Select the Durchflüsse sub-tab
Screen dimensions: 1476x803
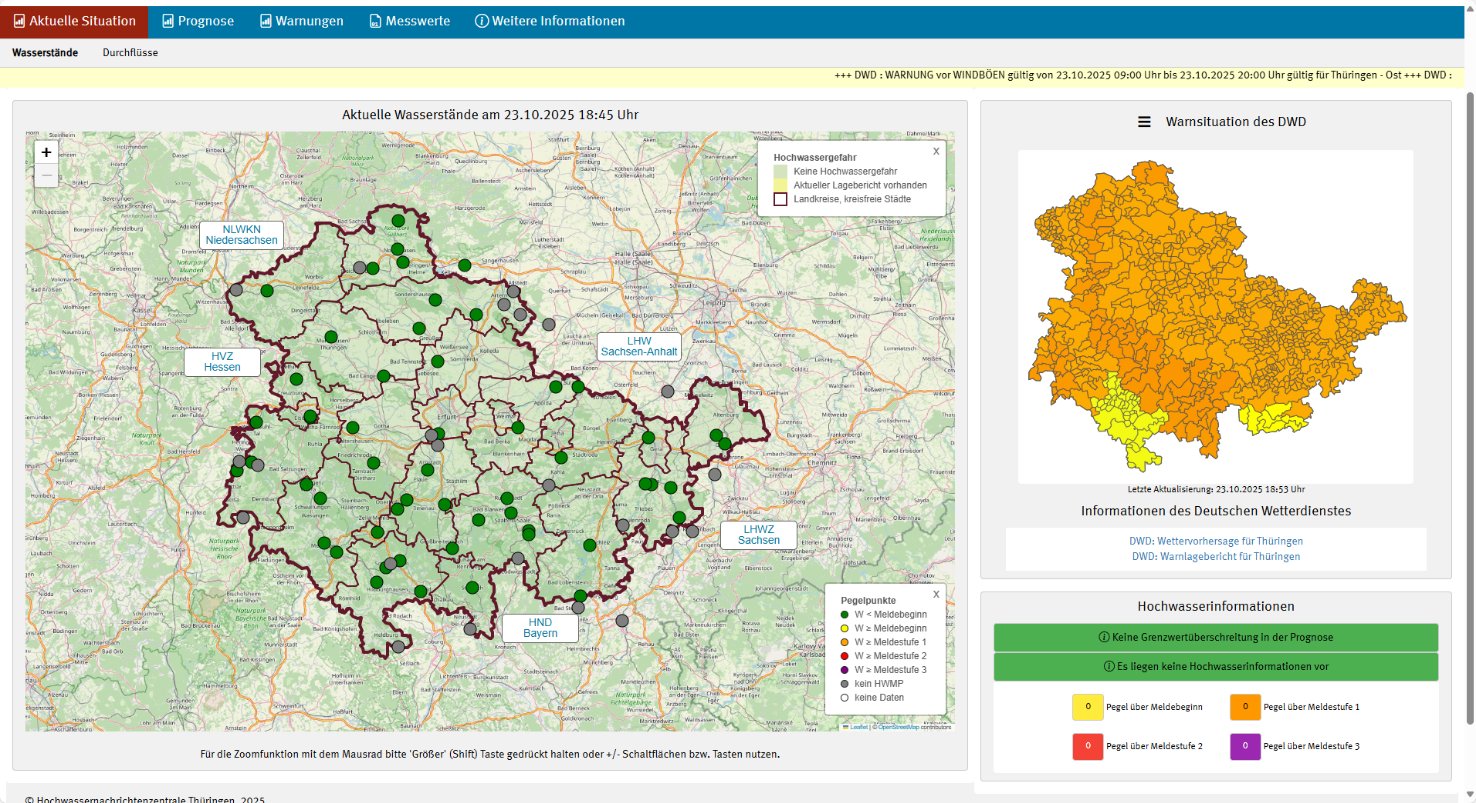(x=130, y=52)
